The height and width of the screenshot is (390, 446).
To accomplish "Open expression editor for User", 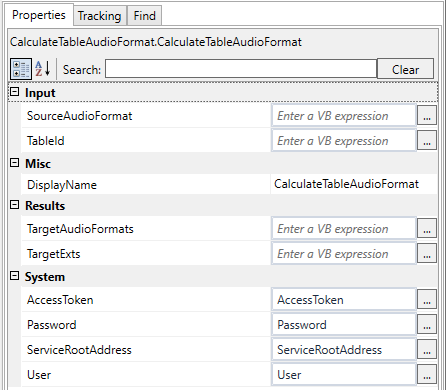I will [x=427, y=375].
